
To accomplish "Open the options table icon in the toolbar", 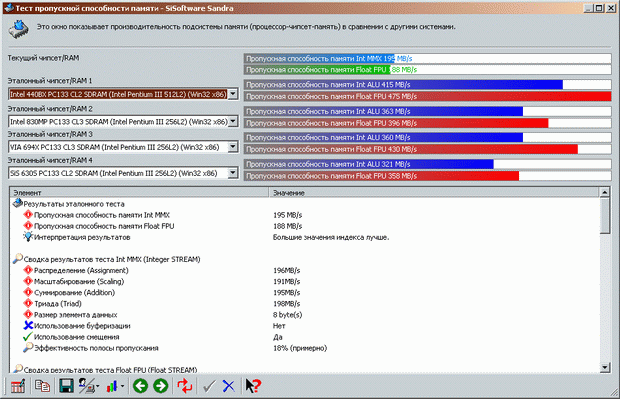I will tap(17, 386).
